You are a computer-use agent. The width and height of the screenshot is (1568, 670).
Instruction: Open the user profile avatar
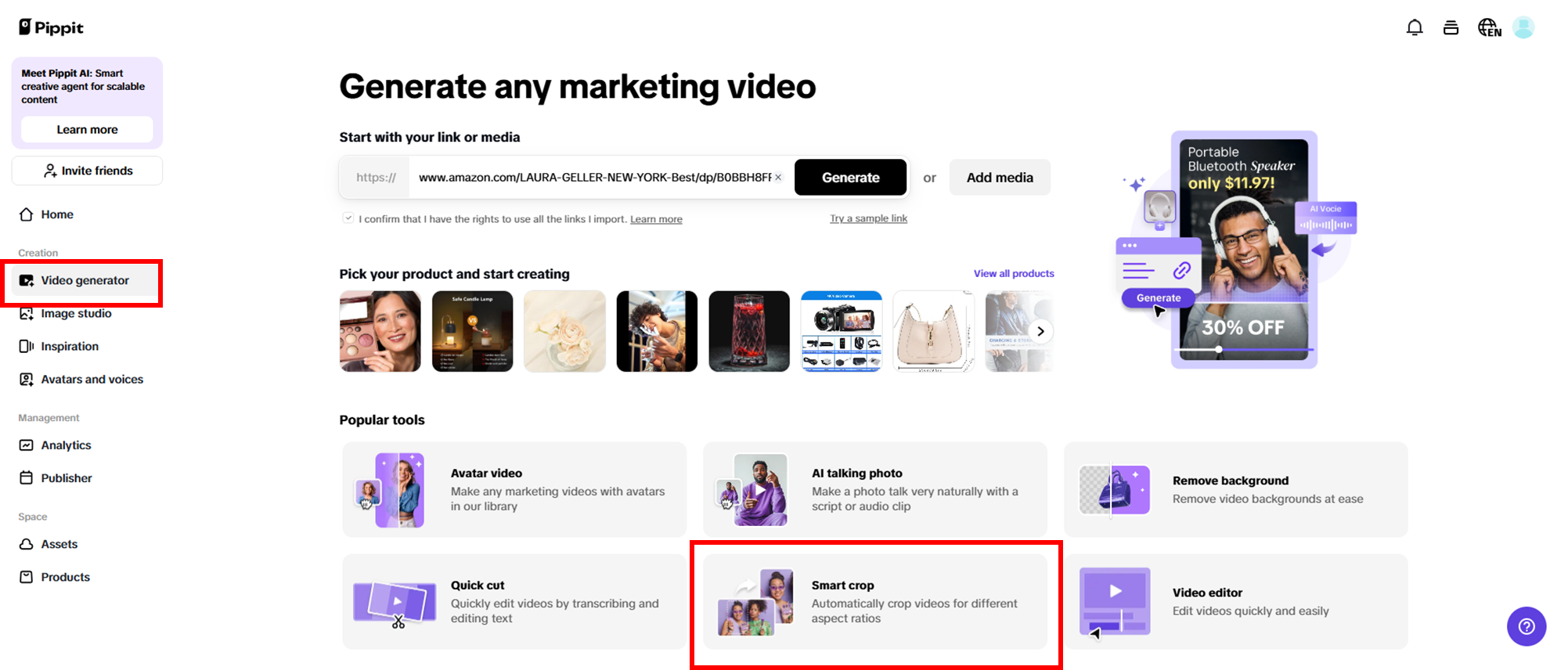[1523, 28]
